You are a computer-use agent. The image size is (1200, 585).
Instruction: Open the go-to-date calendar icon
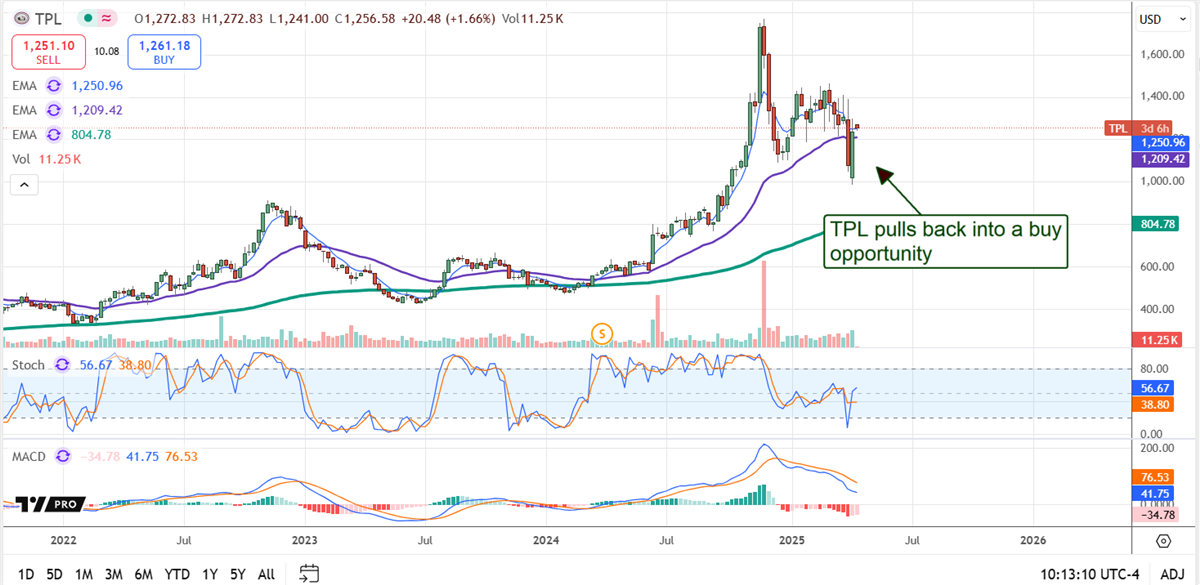pyautogui.click(x=310, y=573)
